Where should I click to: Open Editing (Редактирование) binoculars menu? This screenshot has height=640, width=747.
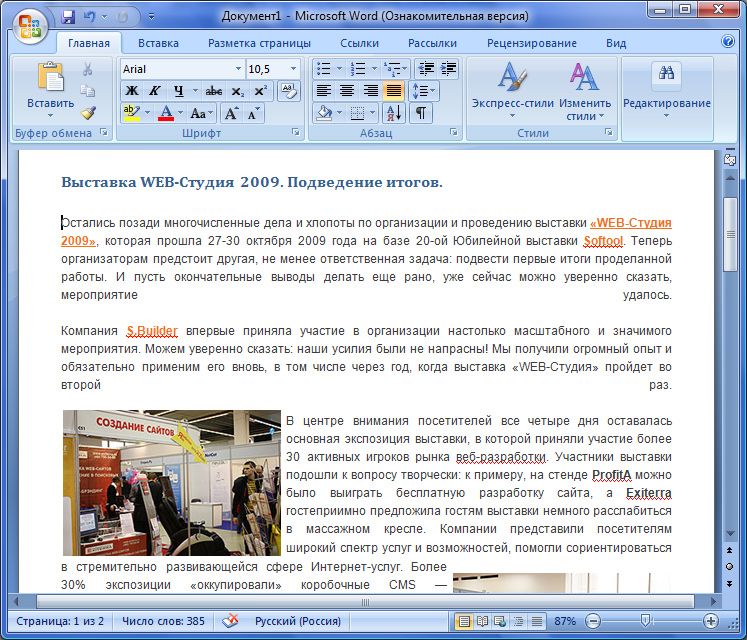pos(666,91)
